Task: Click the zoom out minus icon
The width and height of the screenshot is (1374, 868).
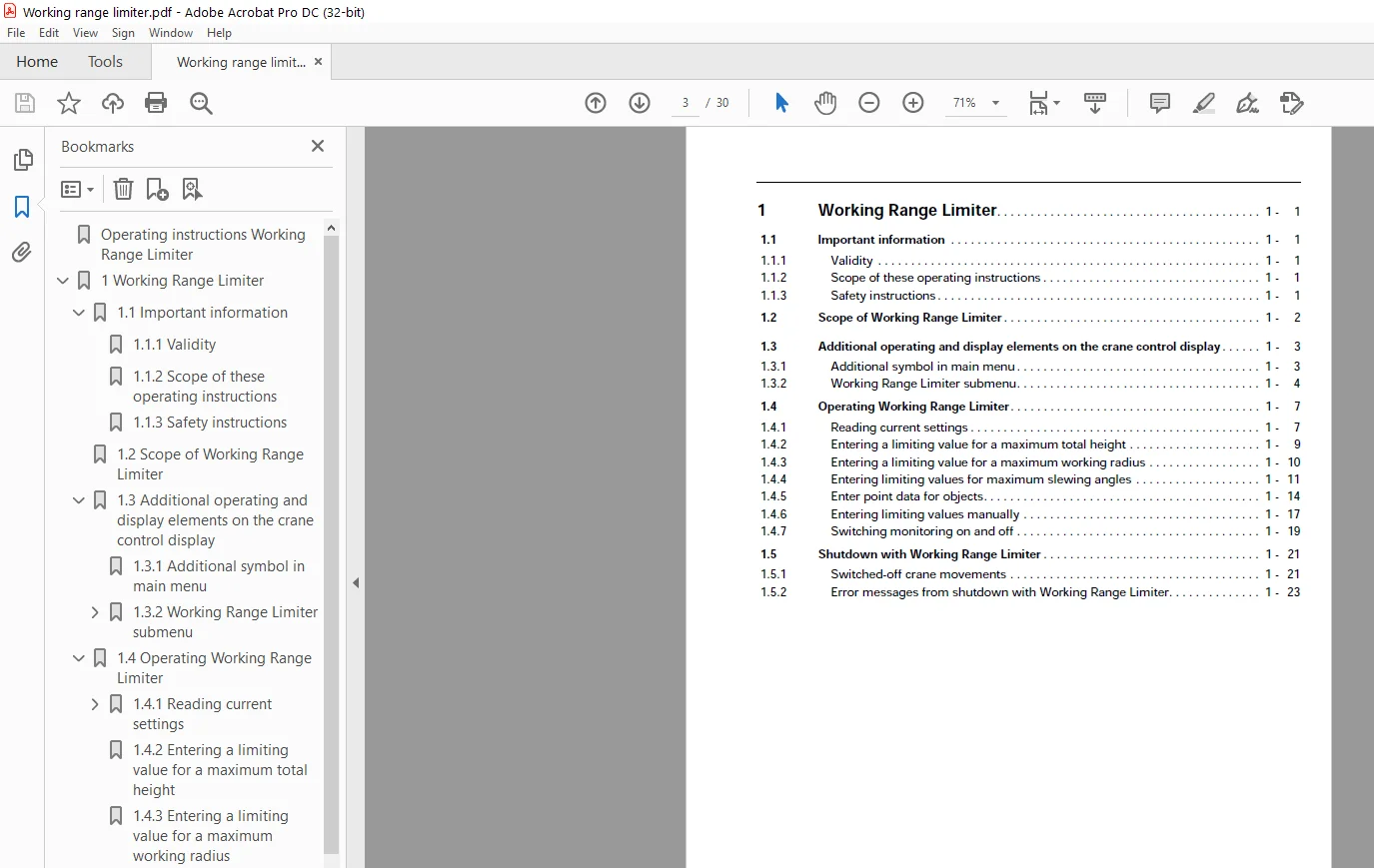Action: tap(869, 103)
